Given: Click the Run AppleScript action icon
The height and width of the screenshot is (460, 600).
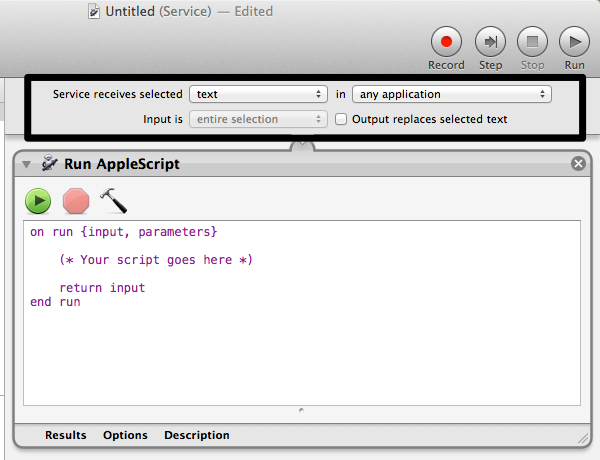Looking at the screenshot, I should pyautogui.click(x=49, y=163).
